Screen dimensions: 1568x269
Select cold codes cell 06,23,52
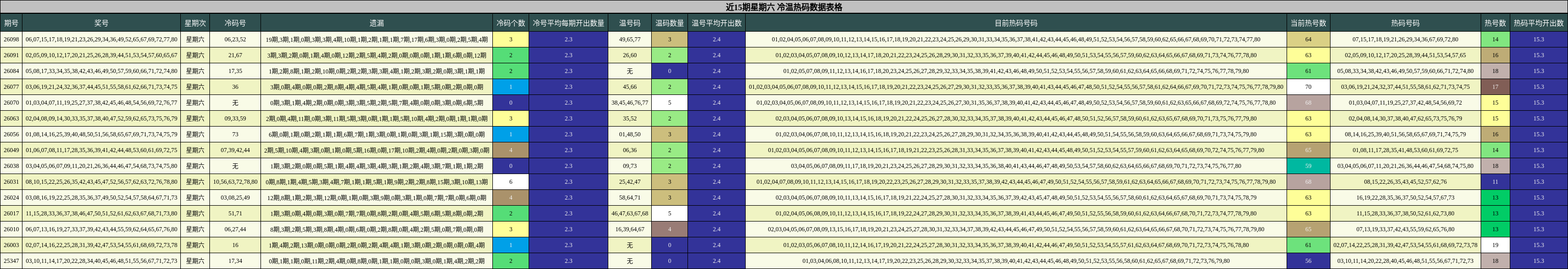(x=235, y=40)
